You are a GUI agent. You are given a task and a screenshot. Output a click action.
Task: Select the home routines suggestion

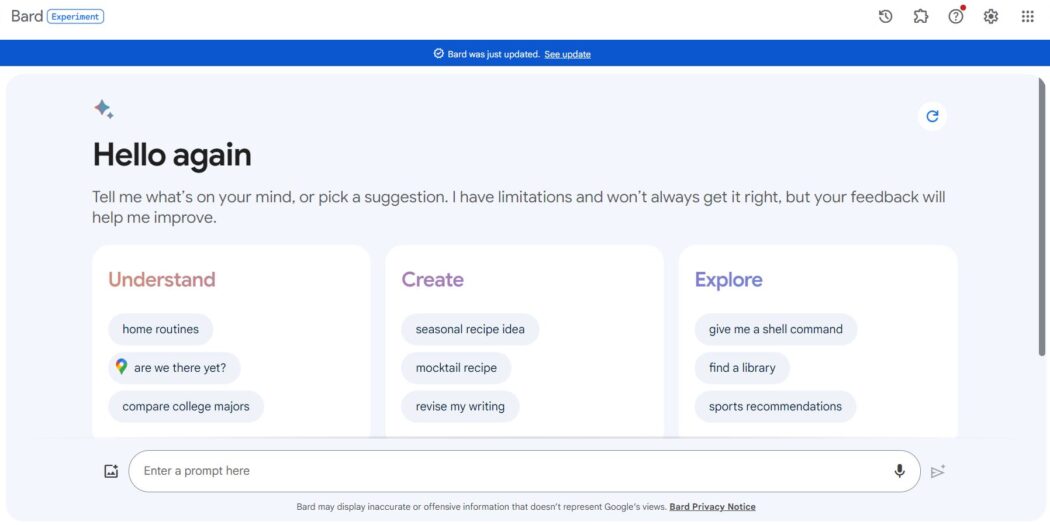161,329
